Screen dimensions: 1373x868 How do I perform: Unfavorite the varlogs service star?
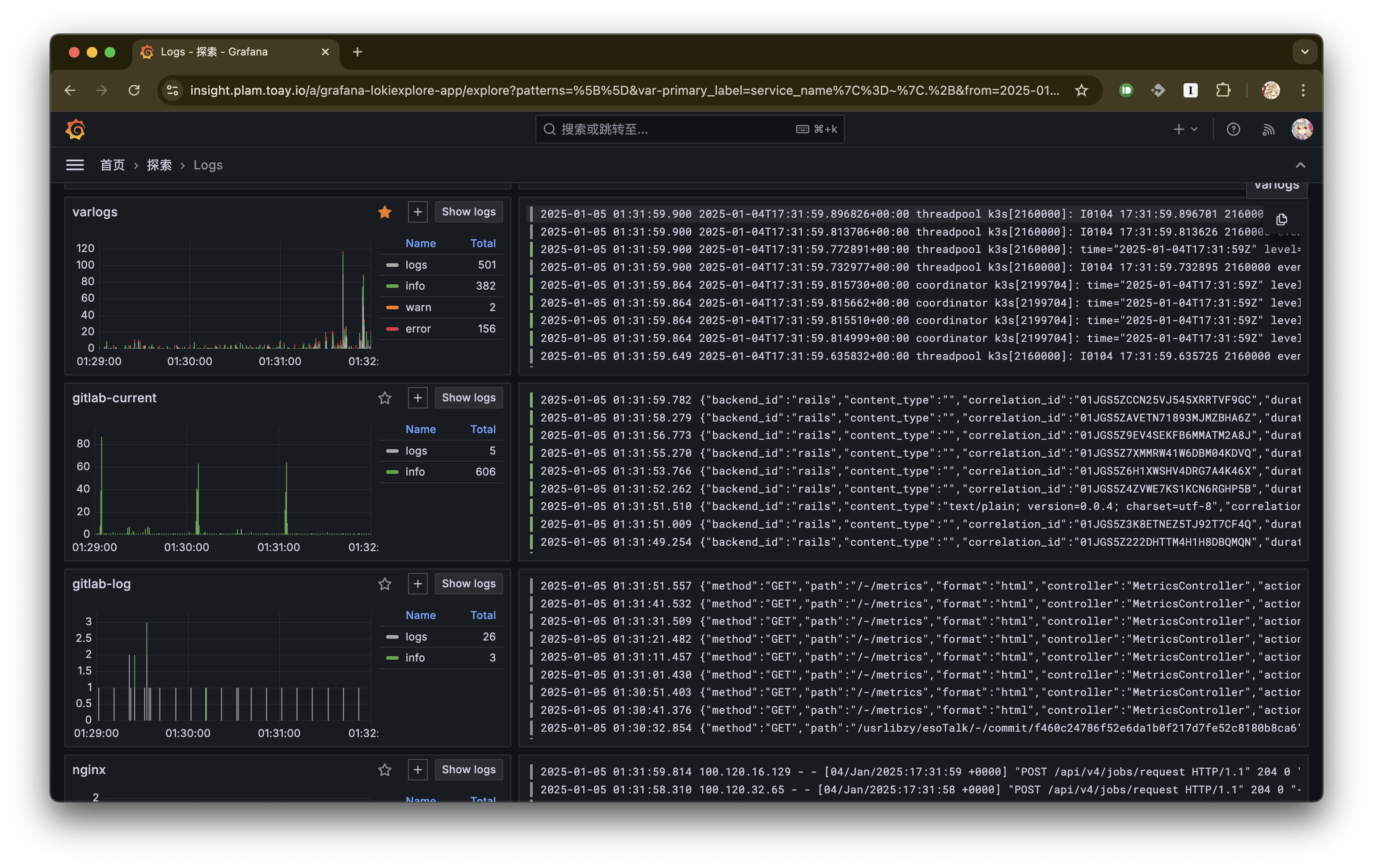click(385, 212)
